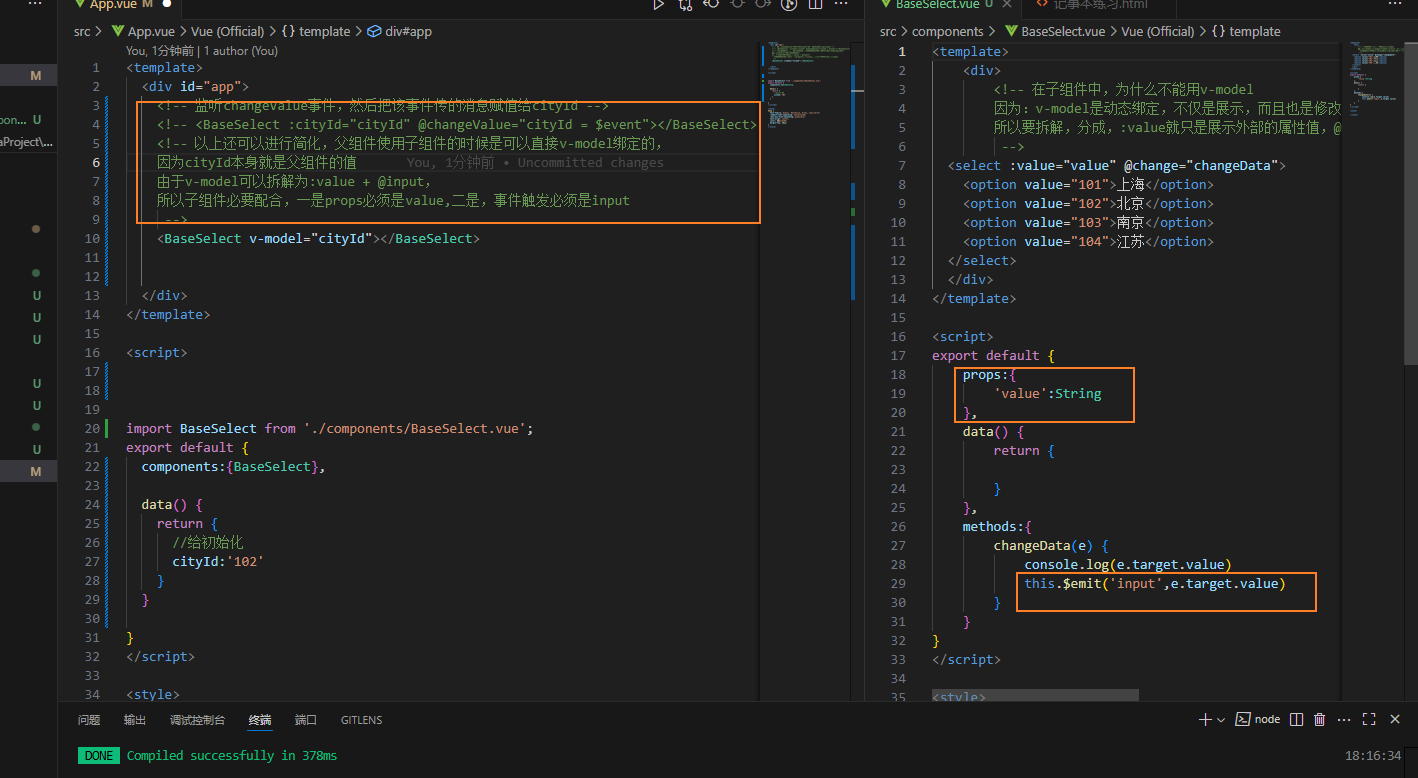Screen dimensions: 1418x778
Task: Select the 终端 panel tab
Action: 260,720
